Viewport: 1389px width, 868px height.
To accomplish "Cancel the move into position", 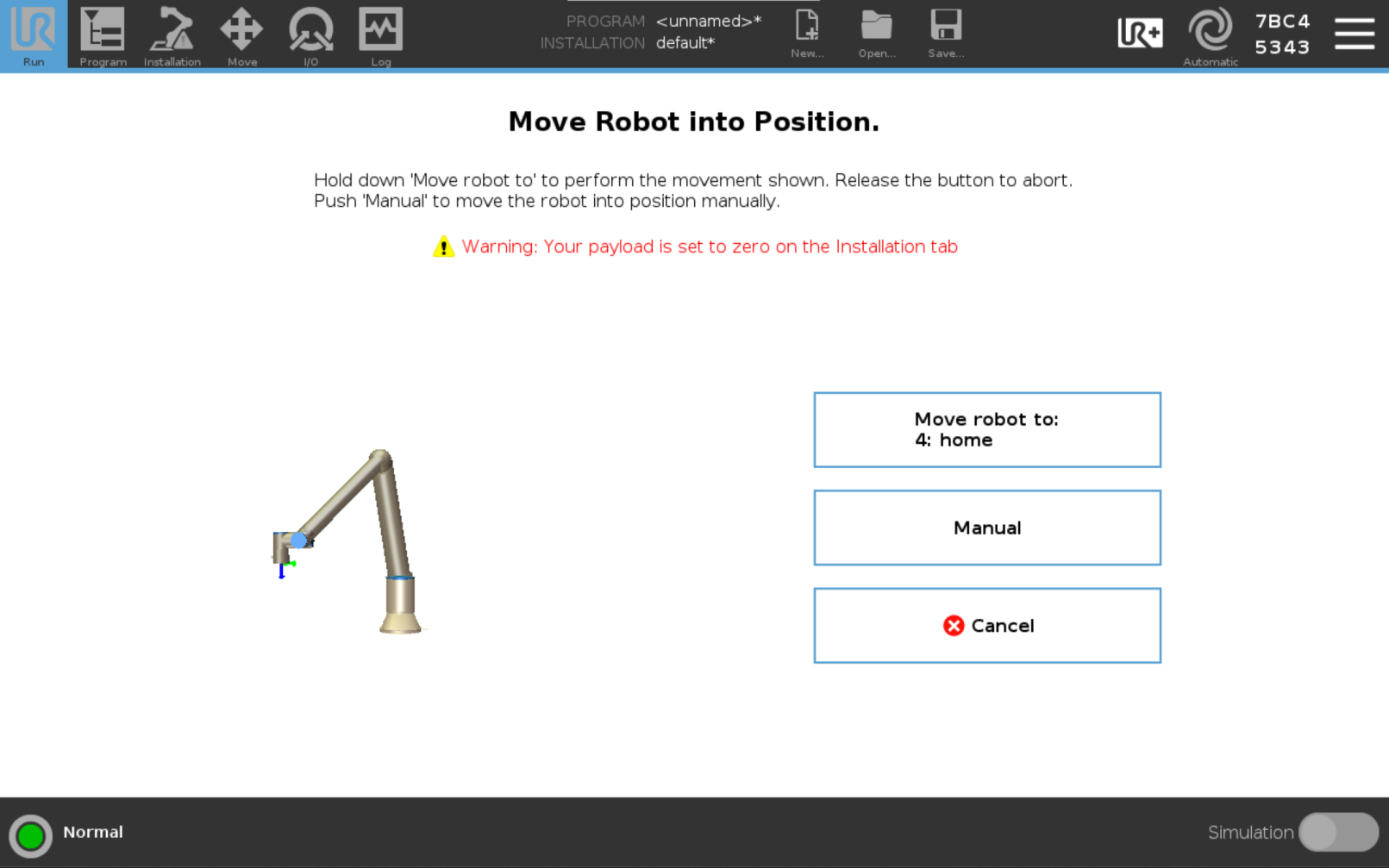I will click(987, 626).
